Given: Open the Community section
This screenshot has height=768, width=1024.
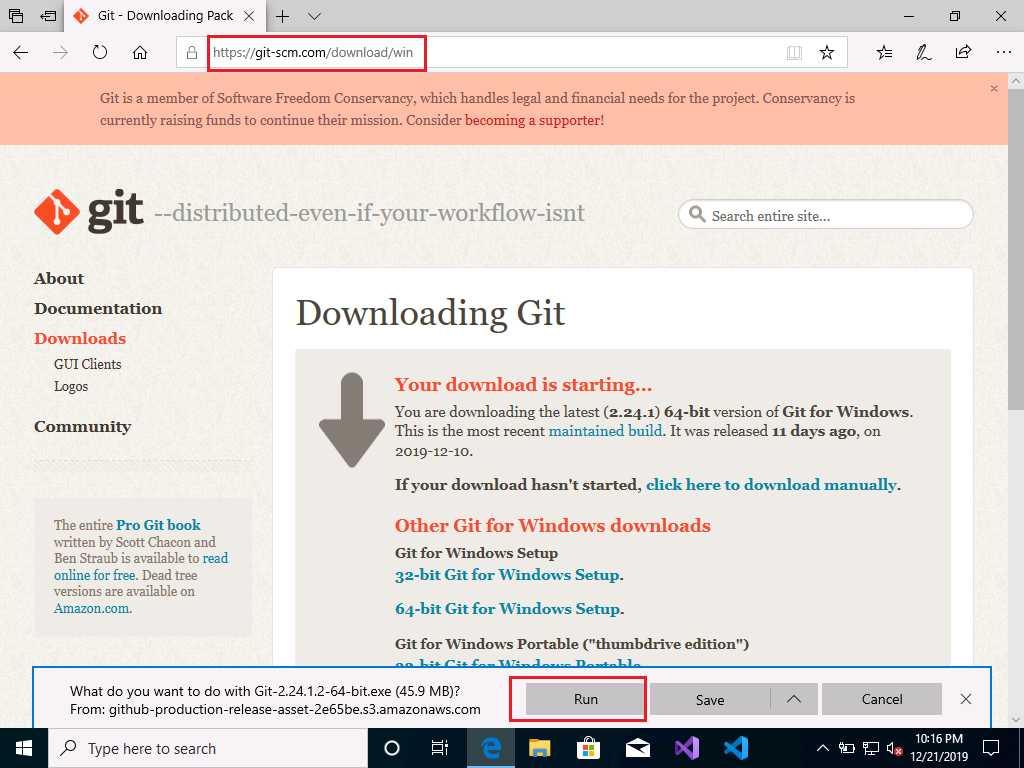Looking at the screenshot, I should pos(82,426).
